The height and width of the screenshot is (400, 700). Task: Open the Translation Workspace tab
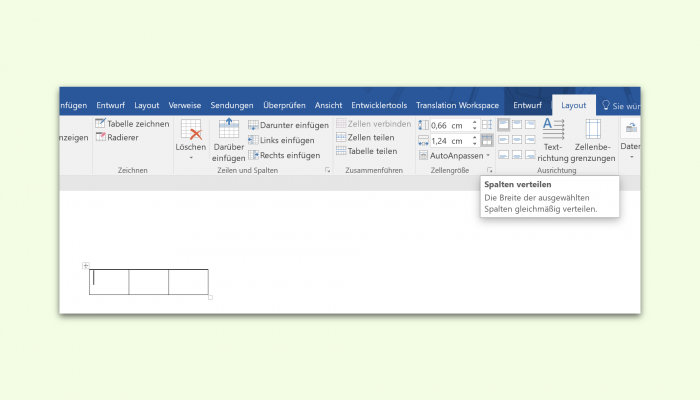[457, 105]
